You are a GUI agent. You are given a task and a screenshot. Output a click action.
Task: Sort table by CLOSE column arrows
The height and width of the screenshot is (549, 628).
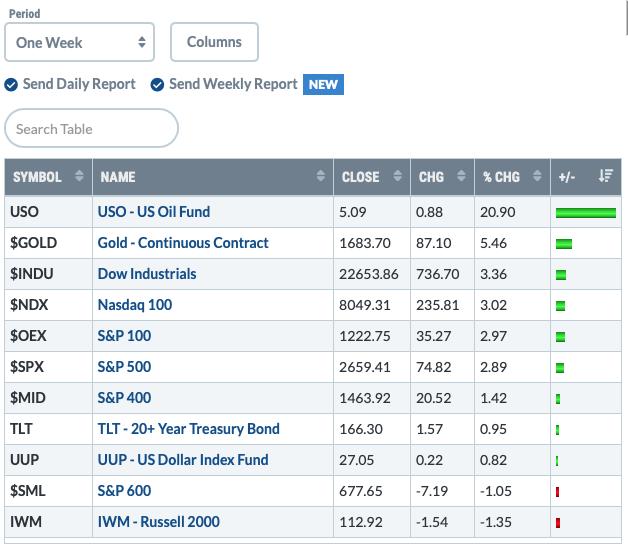(397, 176)
